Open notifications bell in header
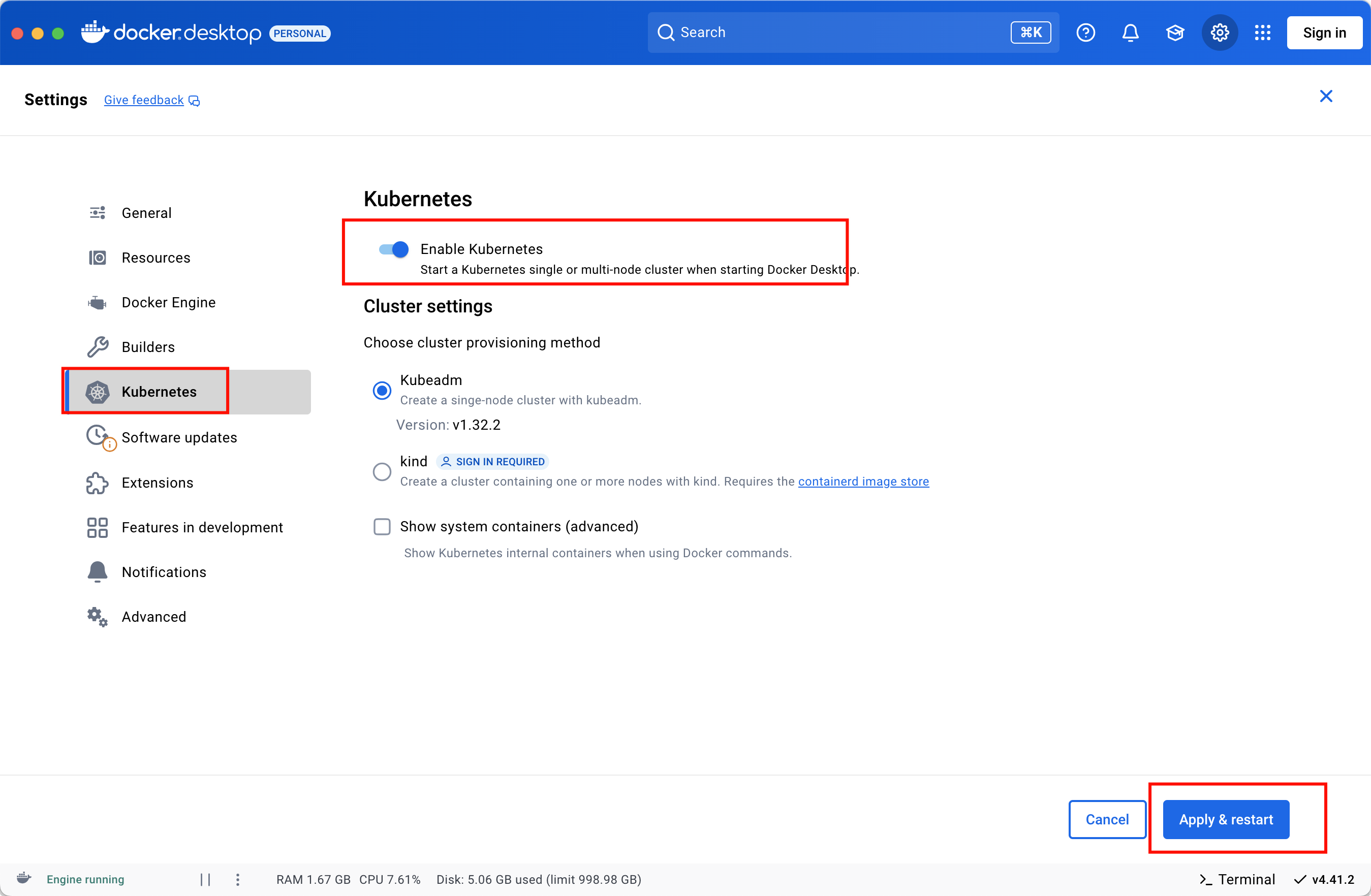Viewport: 1371px width, 896px height. point(1130,33)
